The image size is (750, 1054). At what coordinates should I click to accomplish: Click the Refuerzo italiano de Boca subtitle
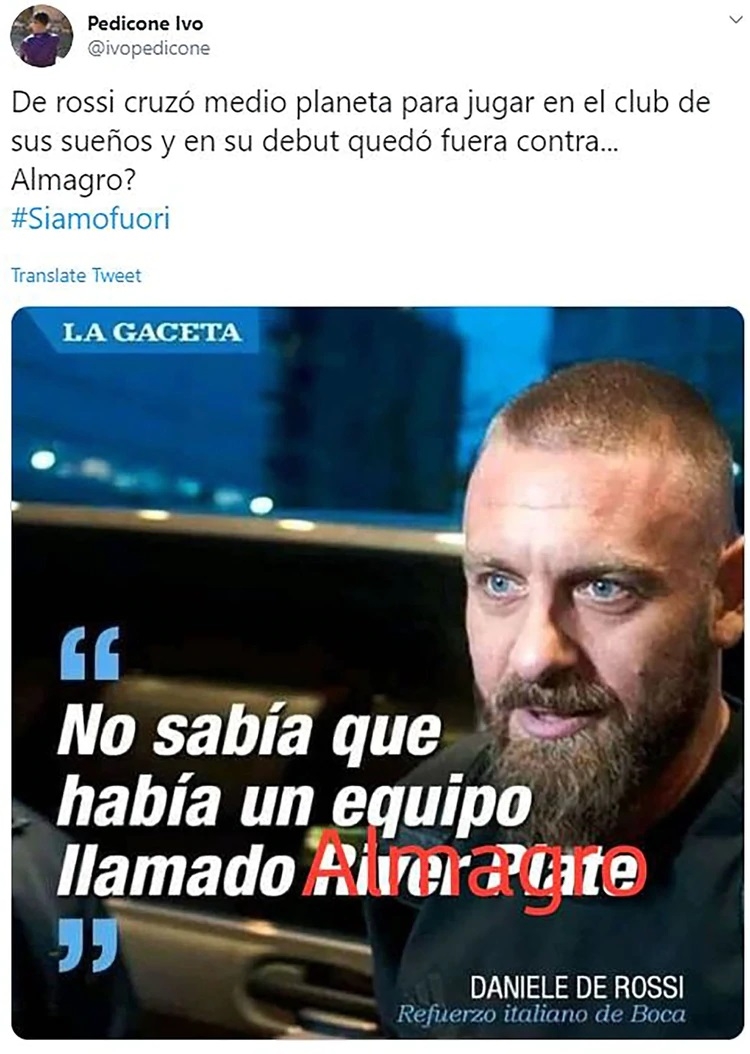point(541,1014)
